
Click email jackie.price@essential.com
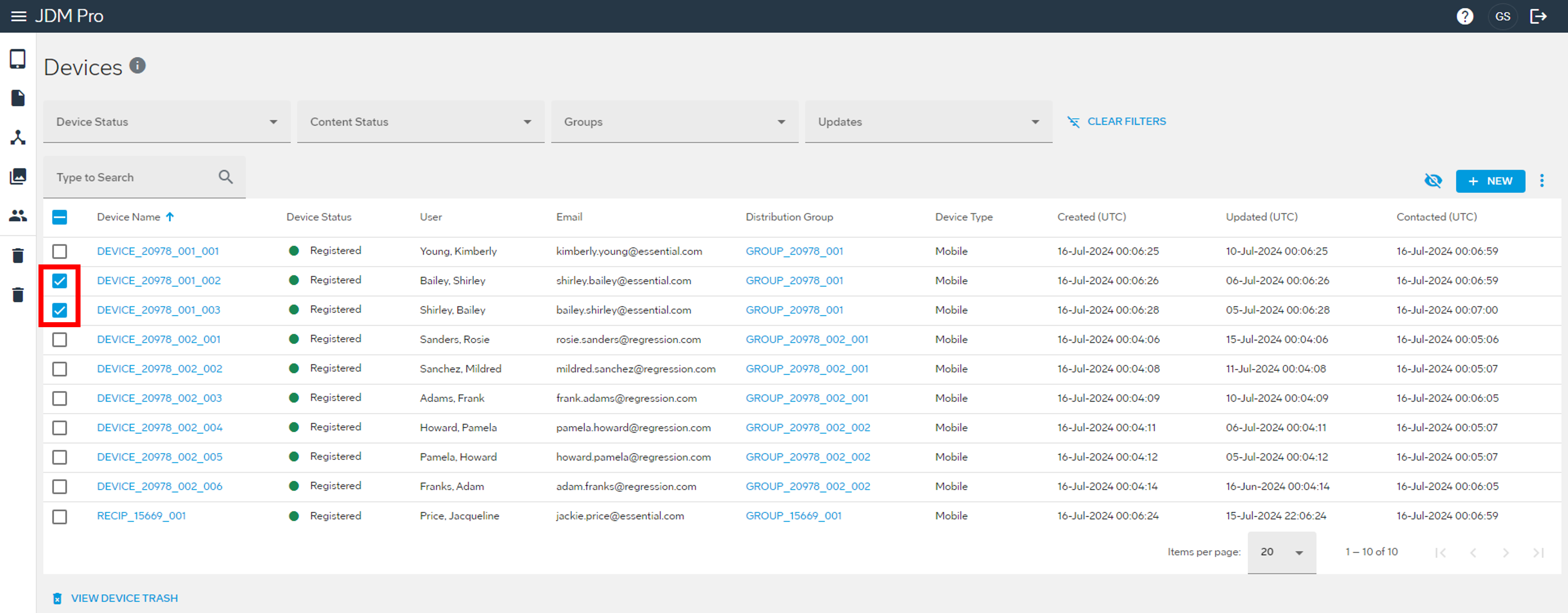point(620,516)
